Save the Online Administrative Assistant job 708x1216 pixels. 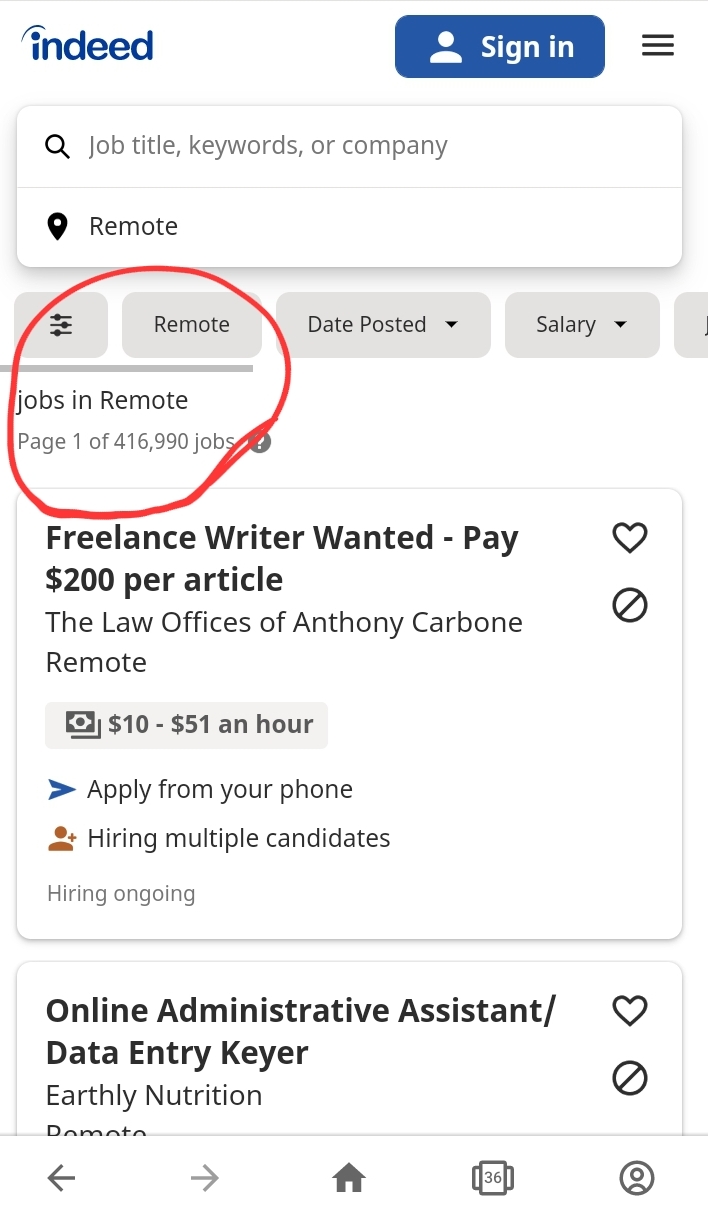point(630,1011)
